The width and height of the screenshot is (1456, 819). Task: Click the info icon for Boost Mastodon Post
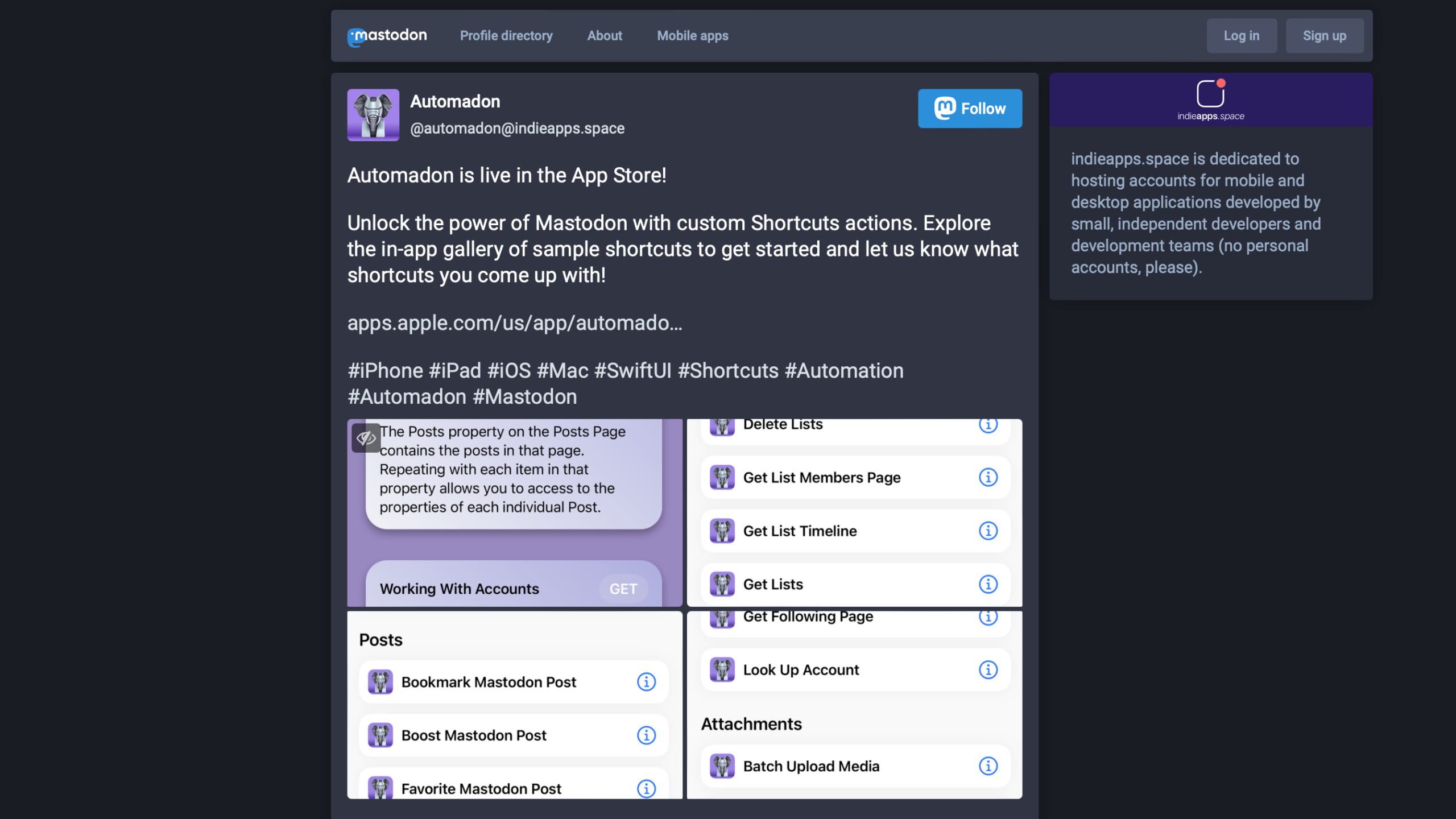click(x=646, y=735)
